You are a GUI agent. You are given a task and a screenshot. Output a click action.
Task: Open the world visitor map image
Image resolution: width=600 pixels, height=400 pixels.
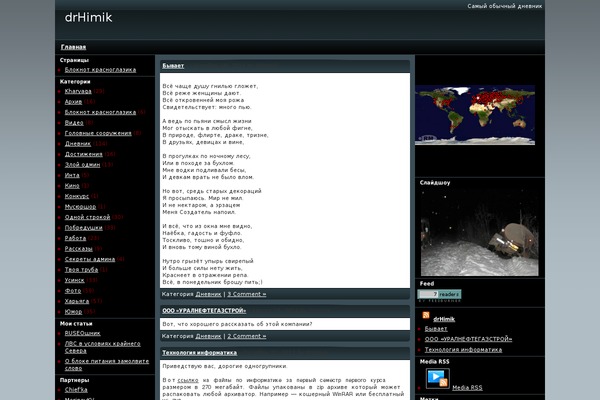tap(475, 115)
